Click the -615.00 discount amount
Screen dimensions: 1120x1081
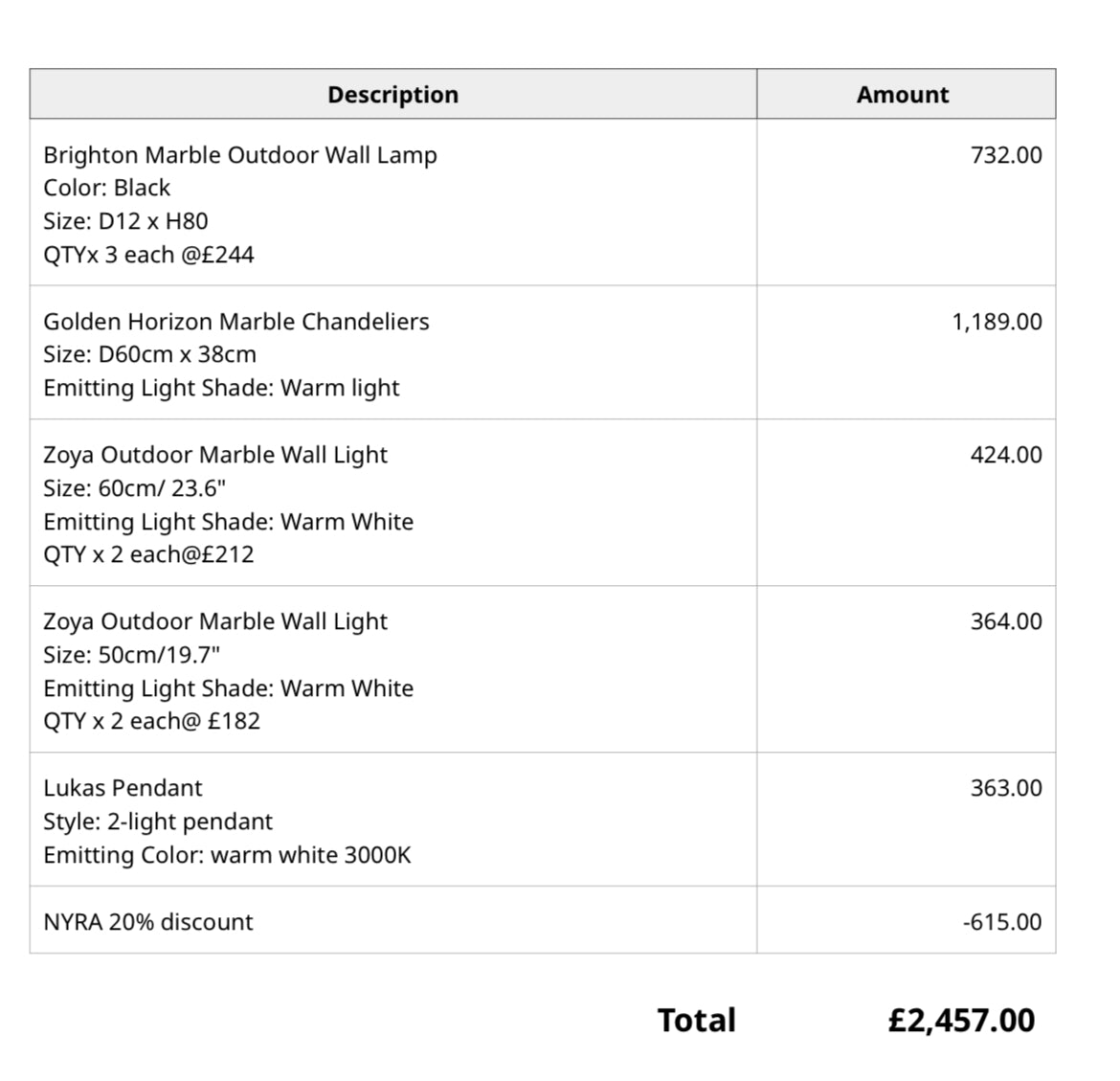click(x=1002, y=922)
